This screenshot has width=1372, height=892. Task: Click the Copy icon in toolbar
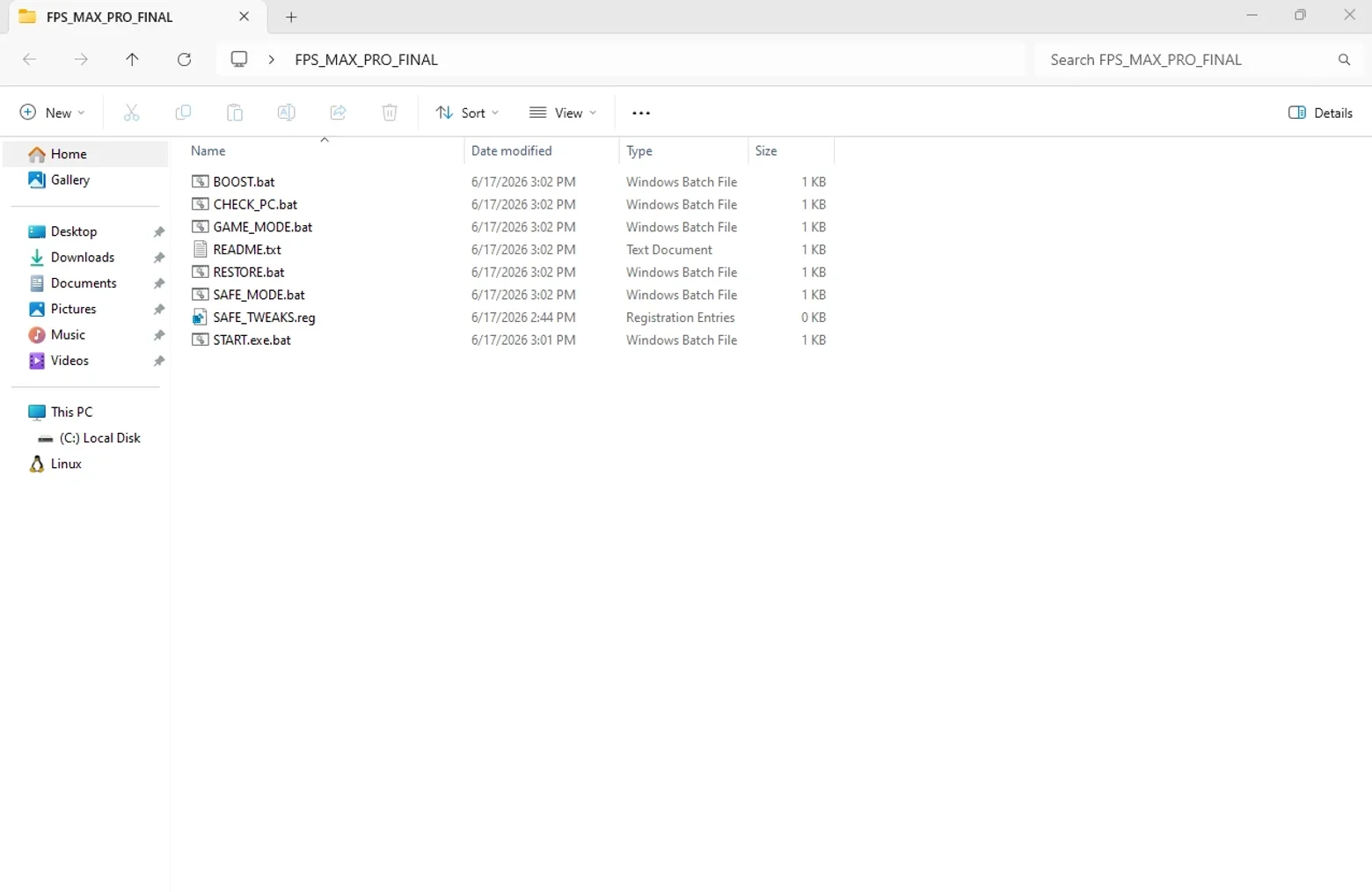[183, 113]
